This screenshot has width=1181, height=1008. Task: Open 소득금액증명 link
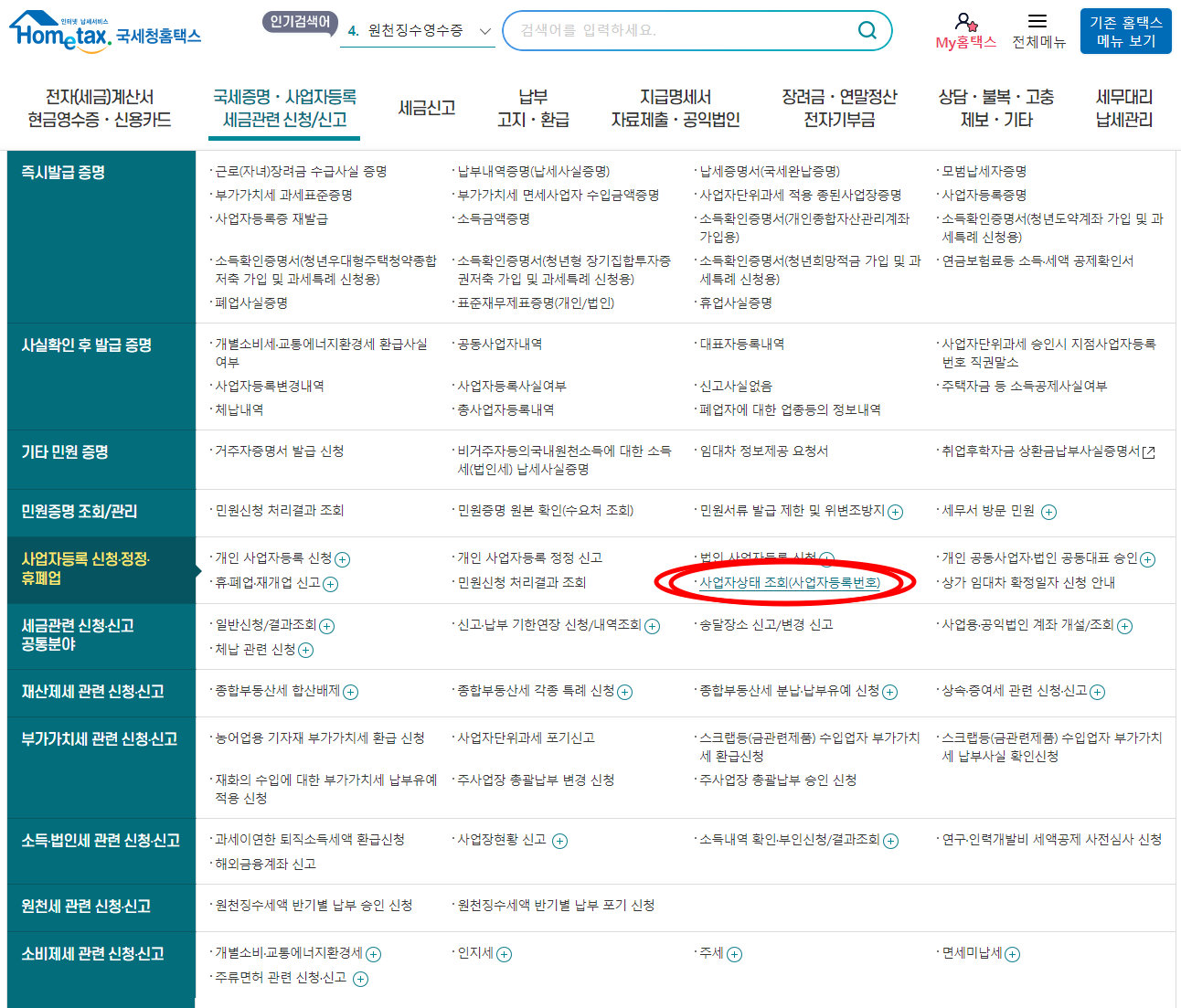pos(494,219)
